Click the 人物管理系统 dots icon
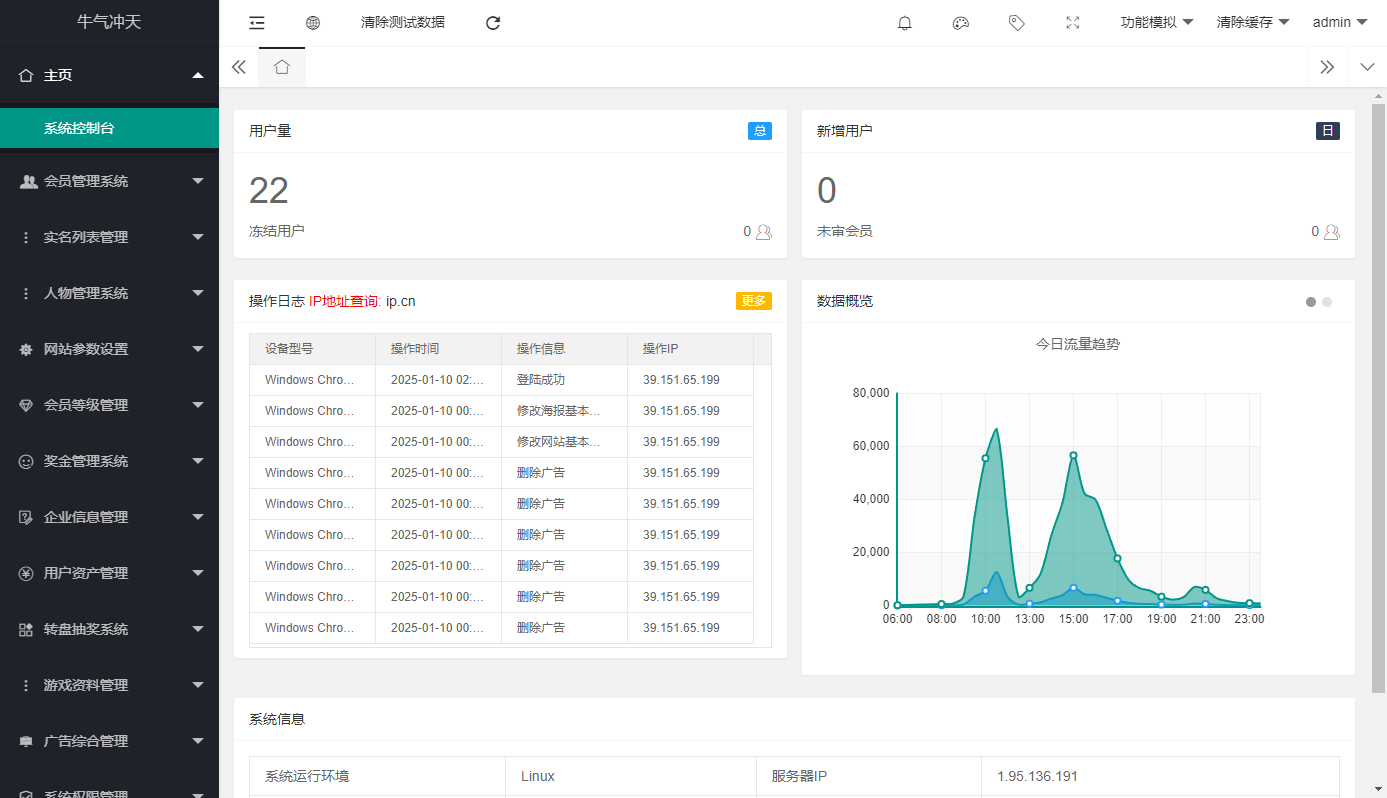This screenshot has width=1387, height=798. click(26, 293)
